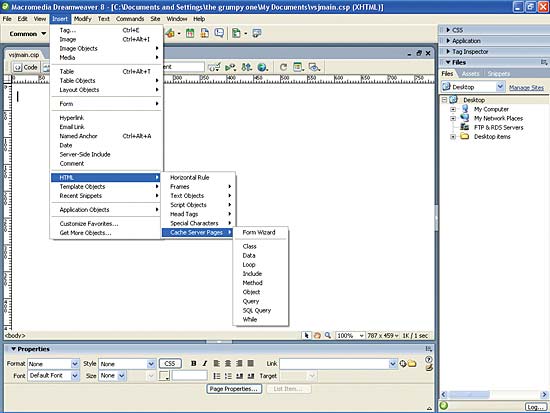Click the Quick Tag Editor icon in Properties
550x413 pixels.
click(x=429, y=368)
